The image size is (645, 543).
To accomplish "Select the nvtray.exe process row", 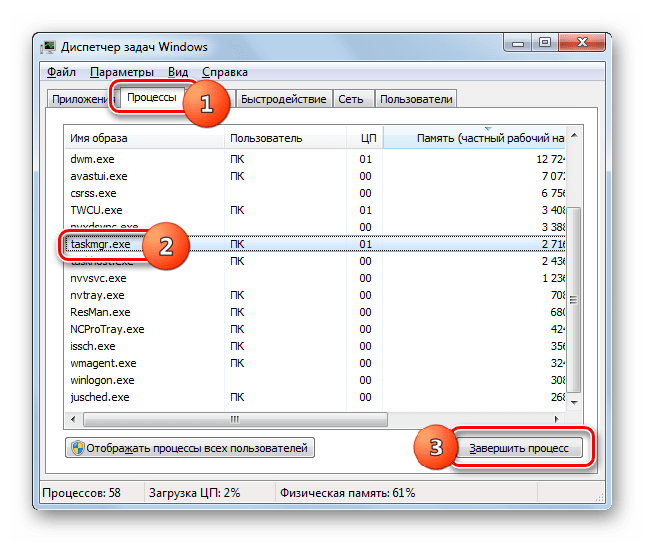I will (315, 295).
